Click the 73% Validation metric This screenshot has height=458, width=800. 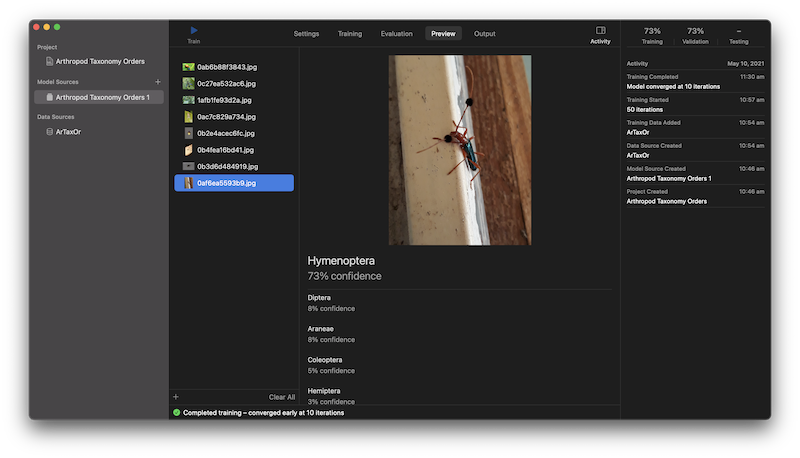pyautogui.click(x=695, y=35)
